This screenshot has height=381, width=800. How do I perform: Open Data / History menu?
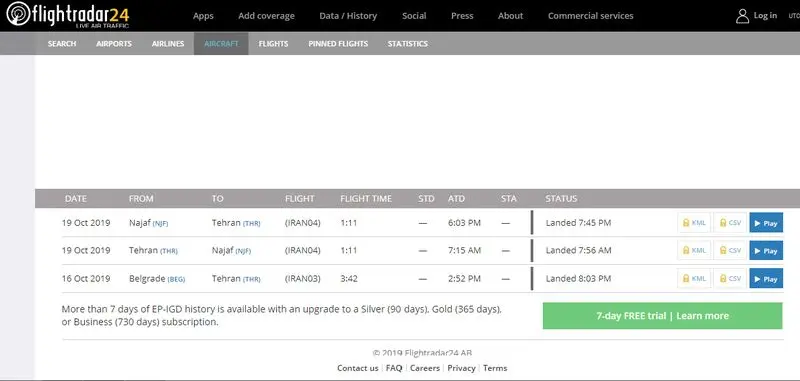point(348,16)
